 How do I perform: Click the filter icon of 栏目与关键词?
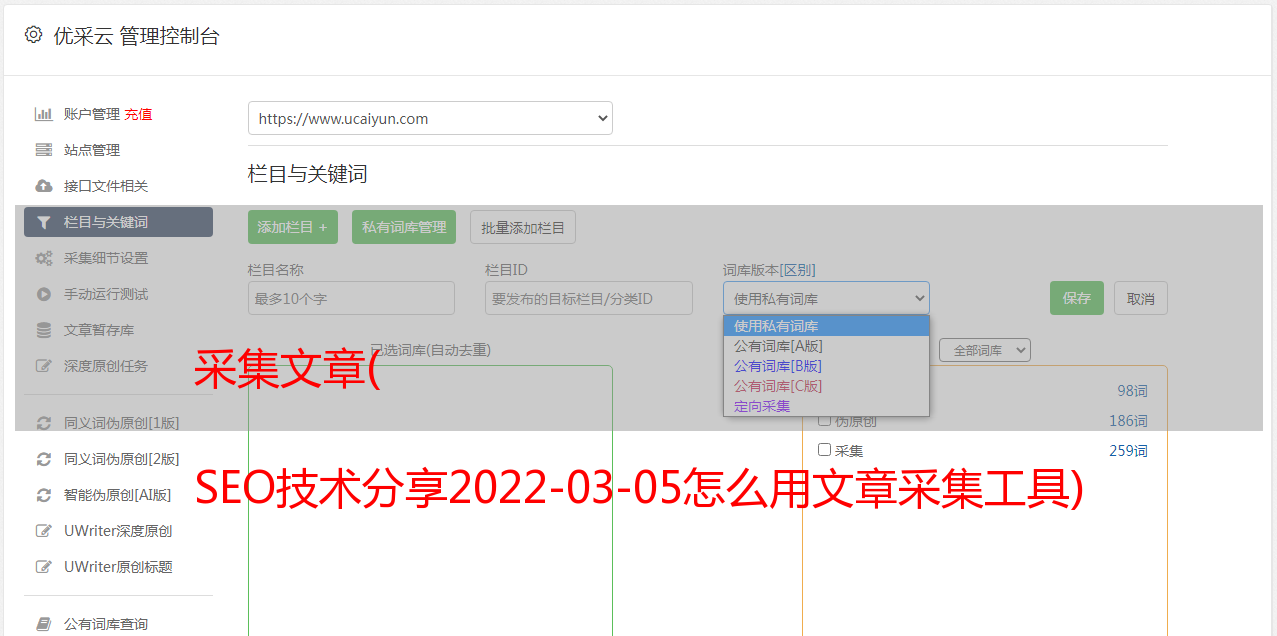point(43,222)
